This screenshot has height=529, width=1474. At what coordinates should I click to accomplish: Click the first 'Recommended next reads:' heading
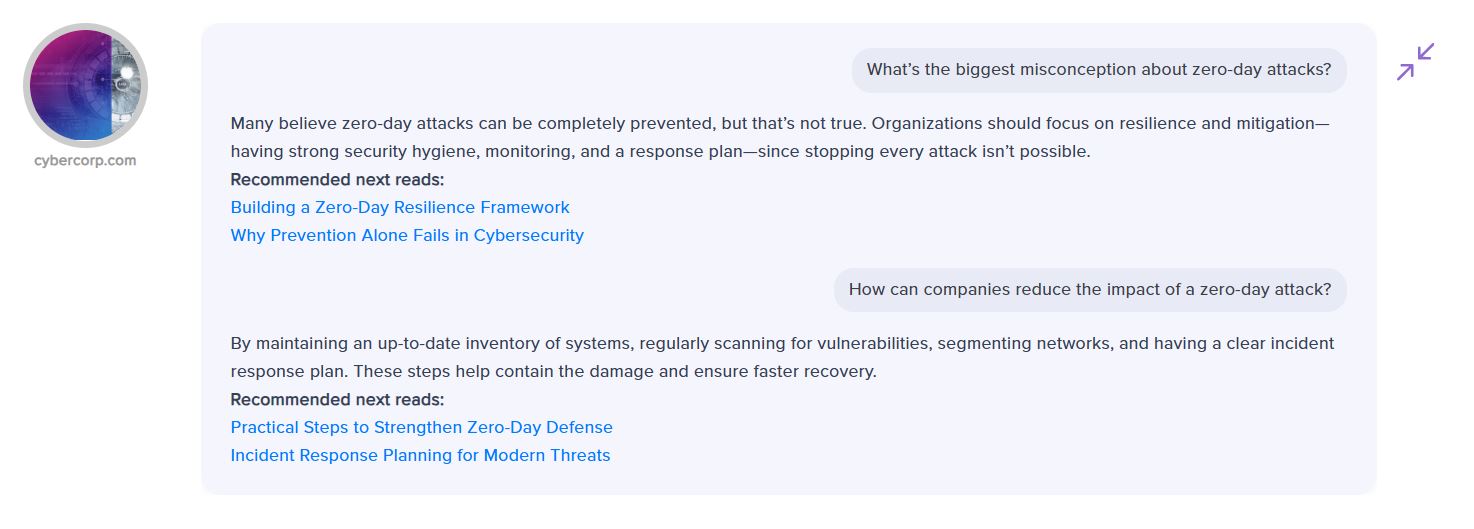click(337, 180)
